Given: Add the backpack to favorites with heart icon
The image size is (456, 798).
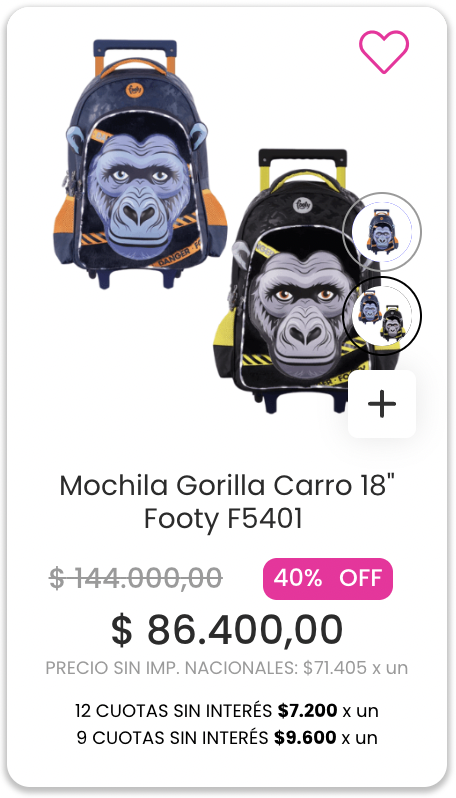Looking at the screenshot, I should 384,51.
